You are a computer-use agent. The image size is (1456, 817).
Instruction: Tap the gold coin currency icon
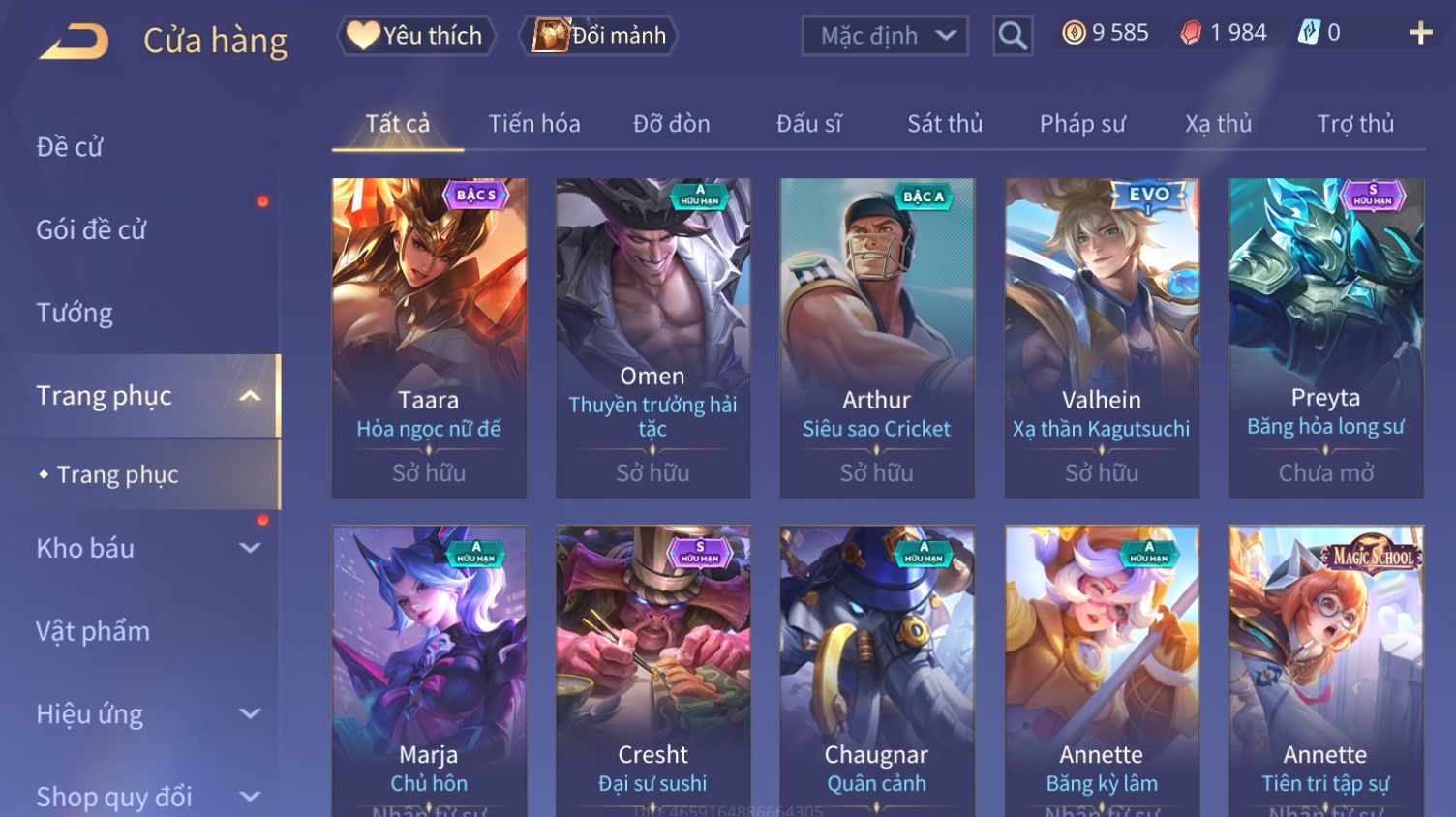[x=1074, y=33]
